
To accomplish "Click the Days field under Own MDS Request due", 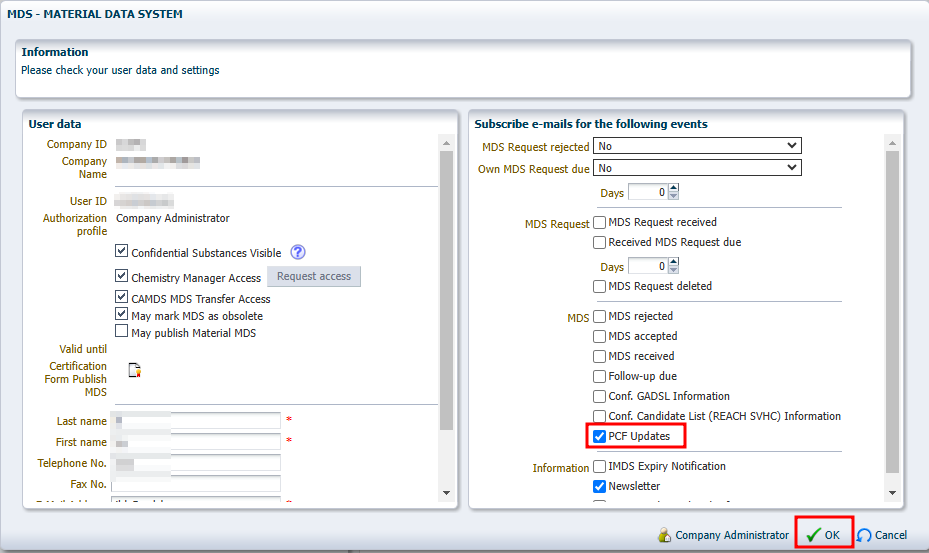I will click(648, 192).
